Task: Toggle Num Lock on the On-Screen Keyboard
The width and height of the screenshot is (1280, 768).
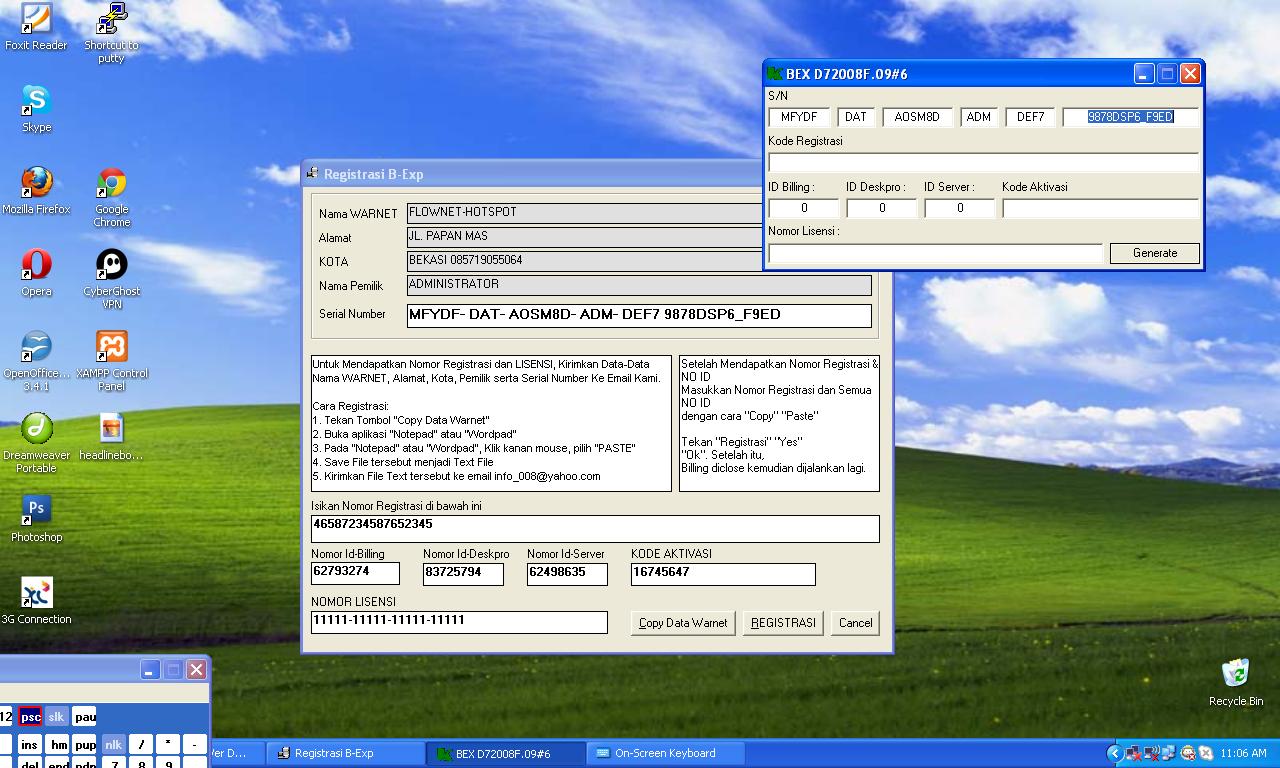Action: point(114,745)
